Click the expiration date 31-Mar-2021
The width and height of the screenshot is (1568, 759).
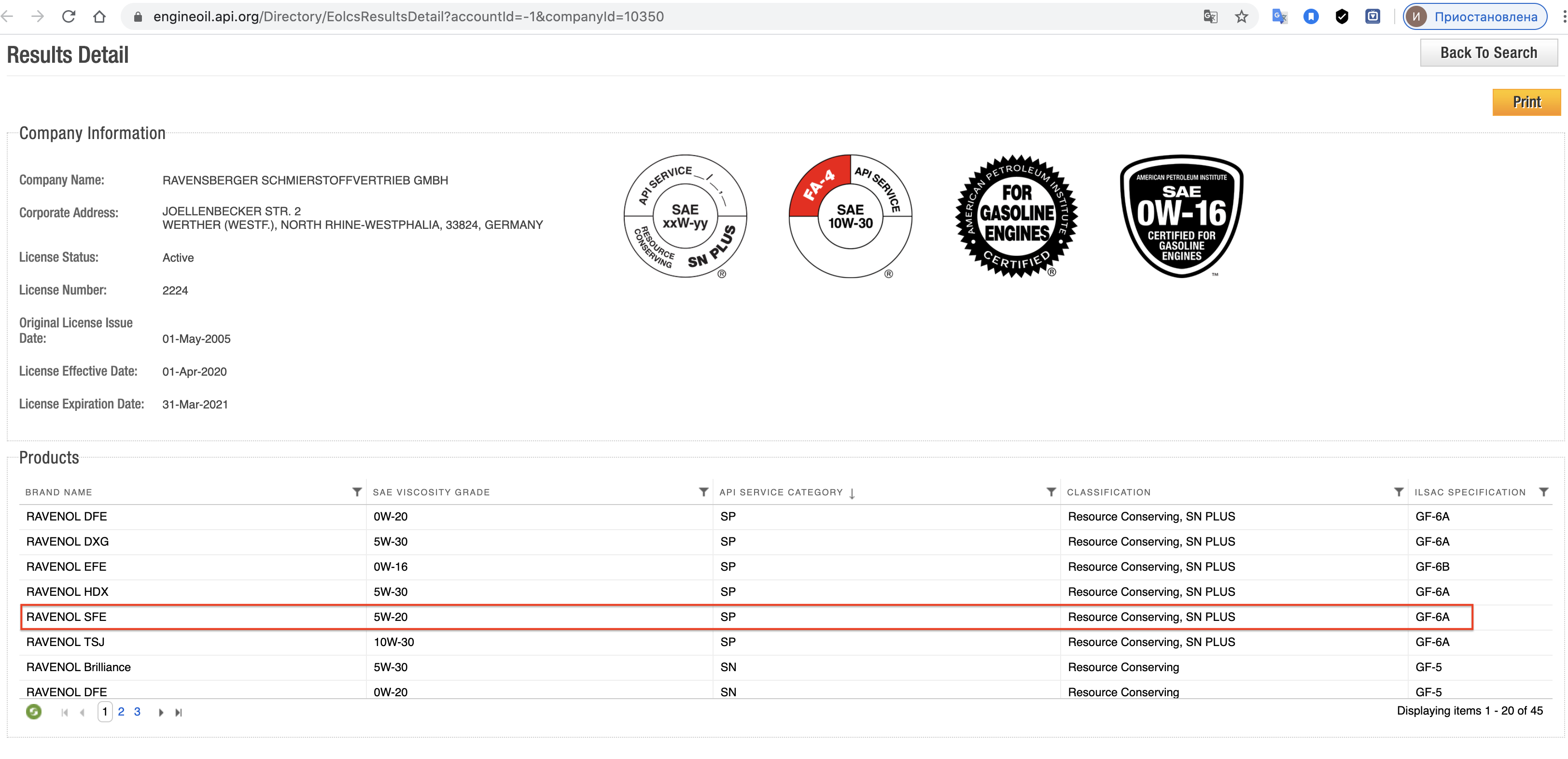tap(195, 404)
